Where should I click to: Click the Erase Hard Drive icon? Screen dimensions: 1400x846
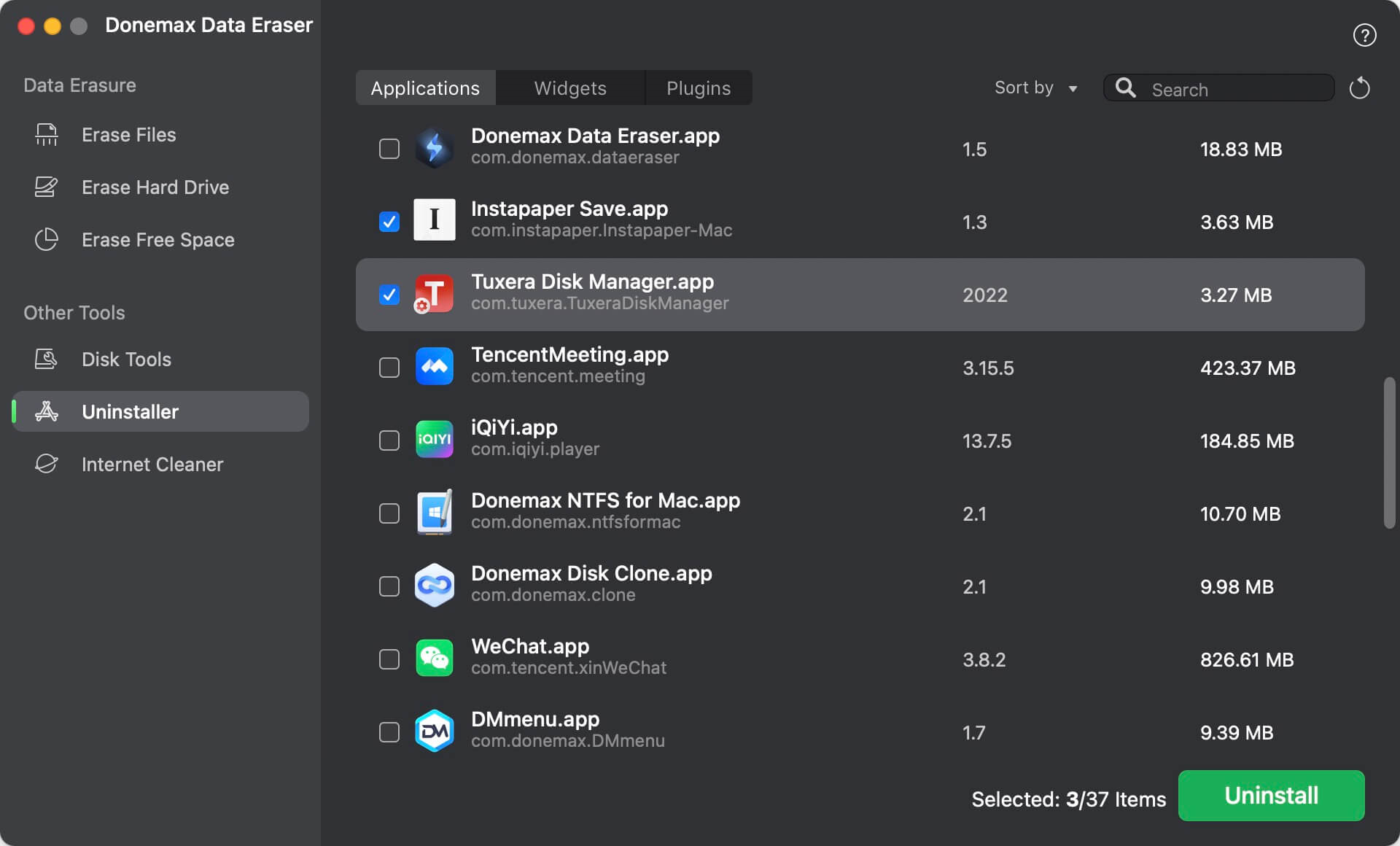pyautogui.click(x=47, y=187)
